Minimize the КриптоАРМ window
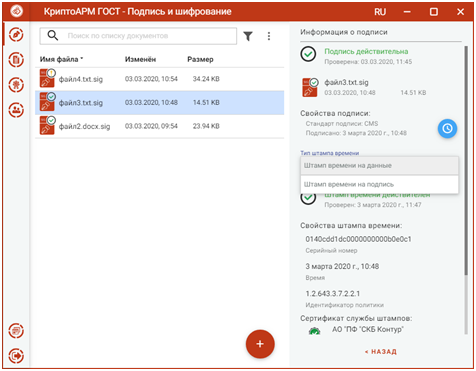The width and height of the screenshot is (476, 371). [407, 12]
